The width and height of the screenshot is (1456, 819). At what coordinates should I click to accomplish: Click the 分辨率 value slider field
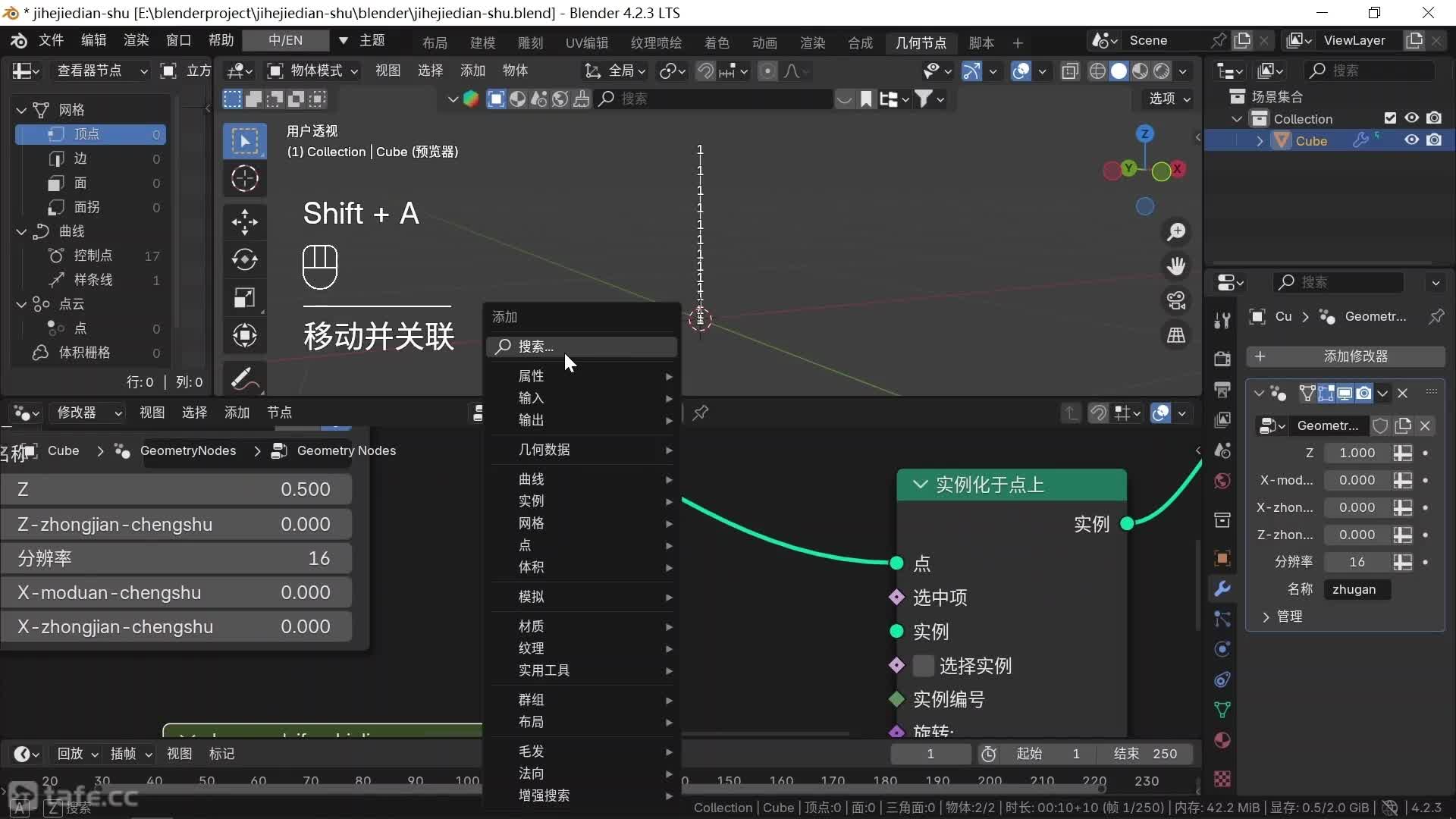coord(176,559)
